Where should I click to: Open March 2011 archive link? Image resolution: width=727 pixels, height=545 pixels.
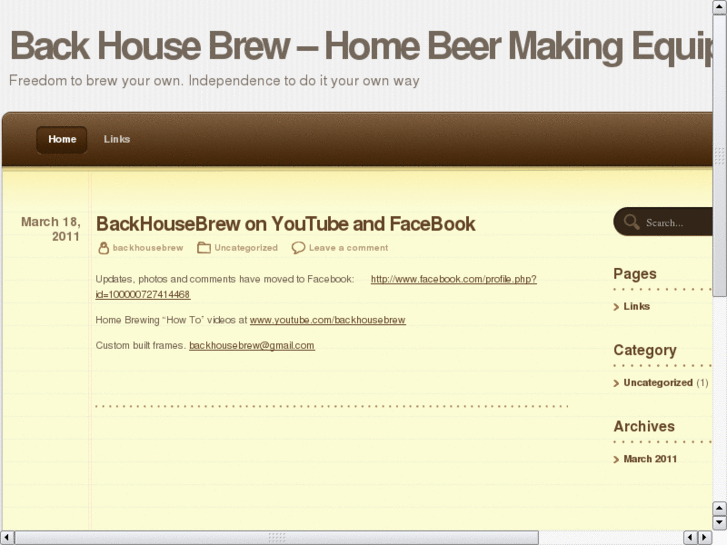pyautogui.click(x=650, y=459)
